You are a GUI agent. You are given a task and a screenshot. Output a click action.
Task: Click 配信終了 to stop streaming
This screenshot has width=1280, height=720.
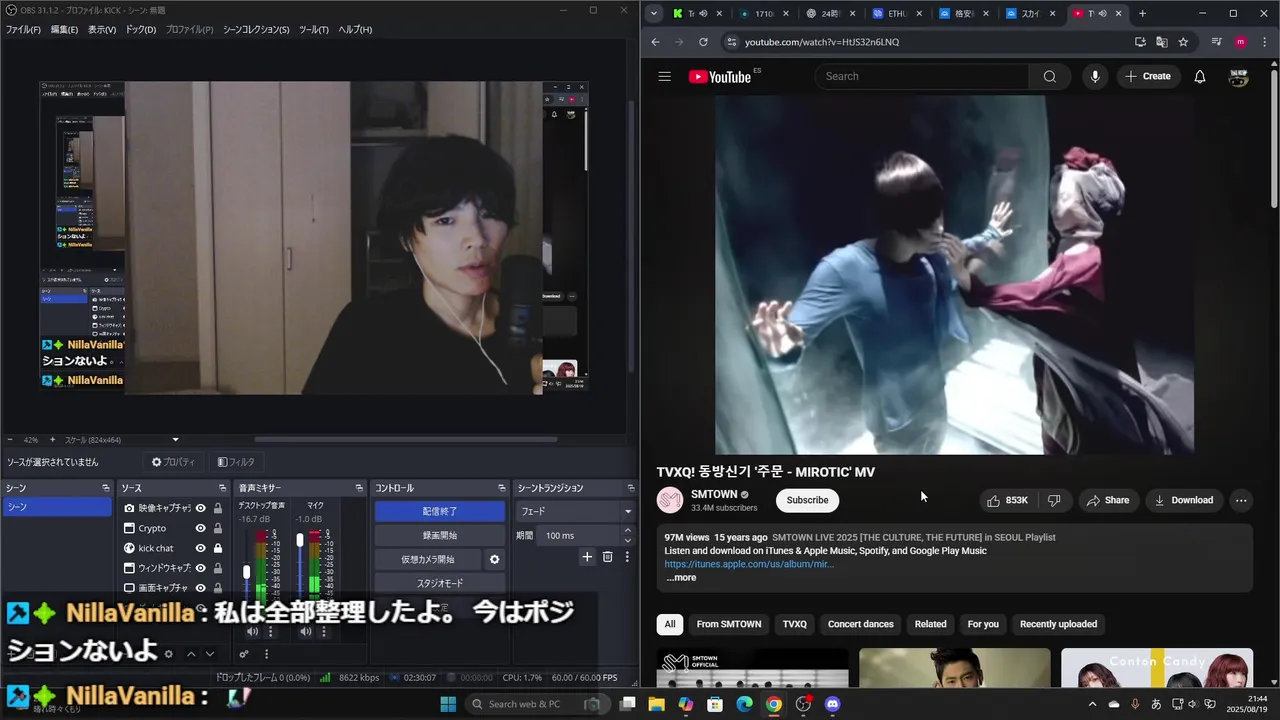coord(440,511)
